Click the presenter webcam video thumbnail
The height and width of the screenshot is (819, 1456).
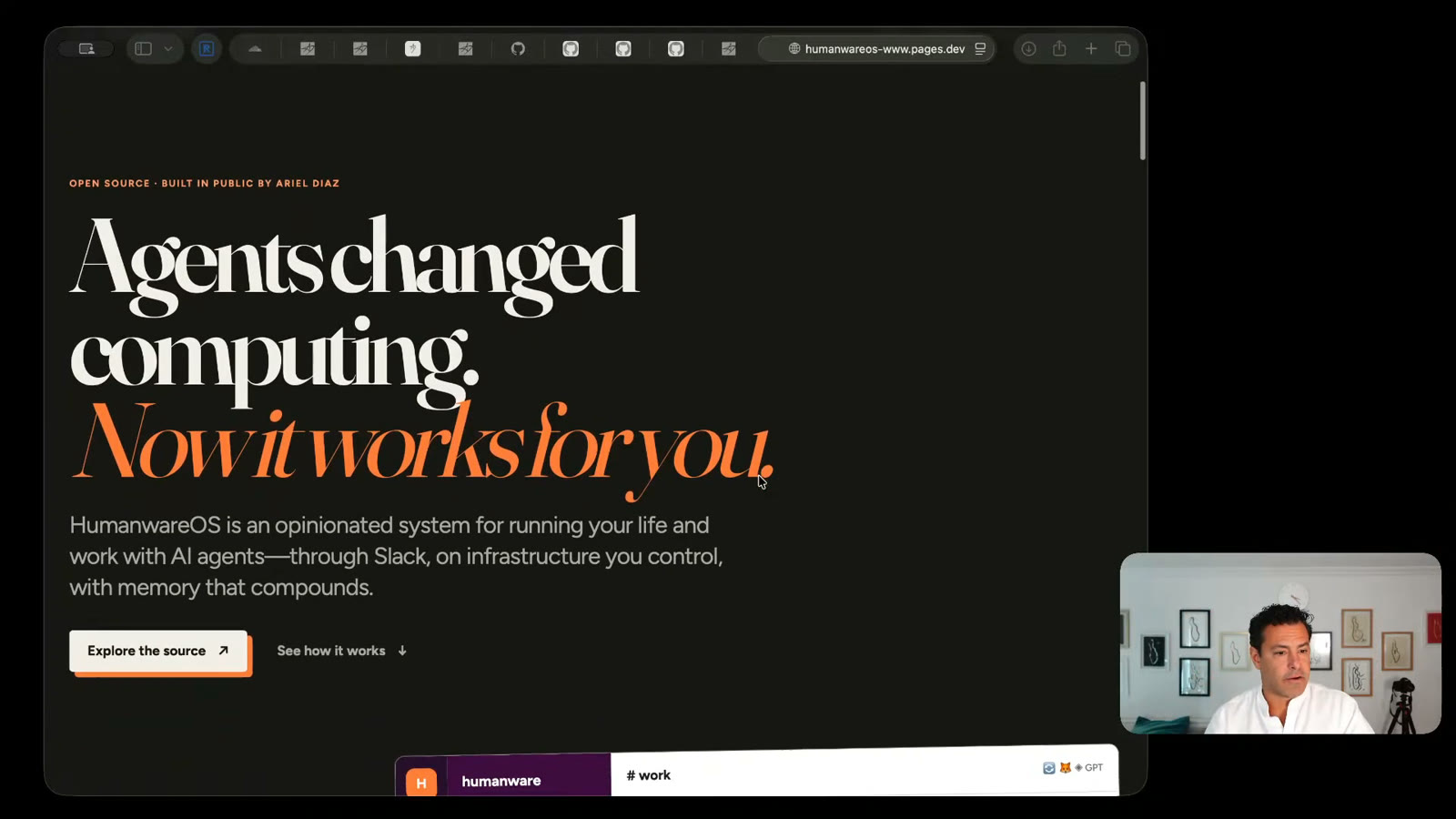tap(1280, 643)
